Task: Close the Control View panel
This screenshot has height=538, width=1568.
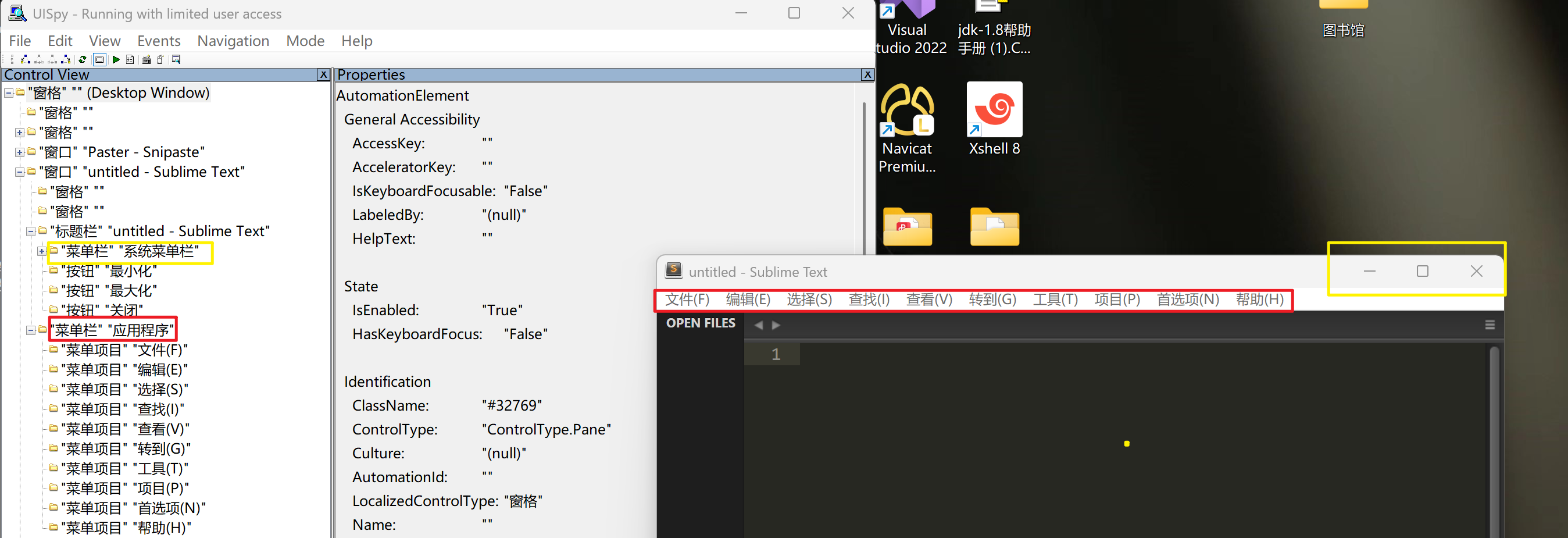Action: click(x=324, y=74)
